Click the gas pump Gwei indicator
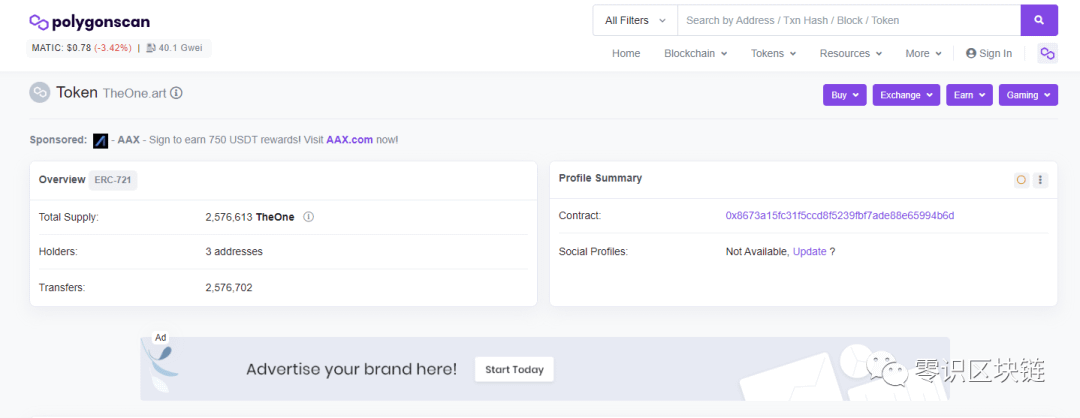1080x418 pixels. [174, 48]
